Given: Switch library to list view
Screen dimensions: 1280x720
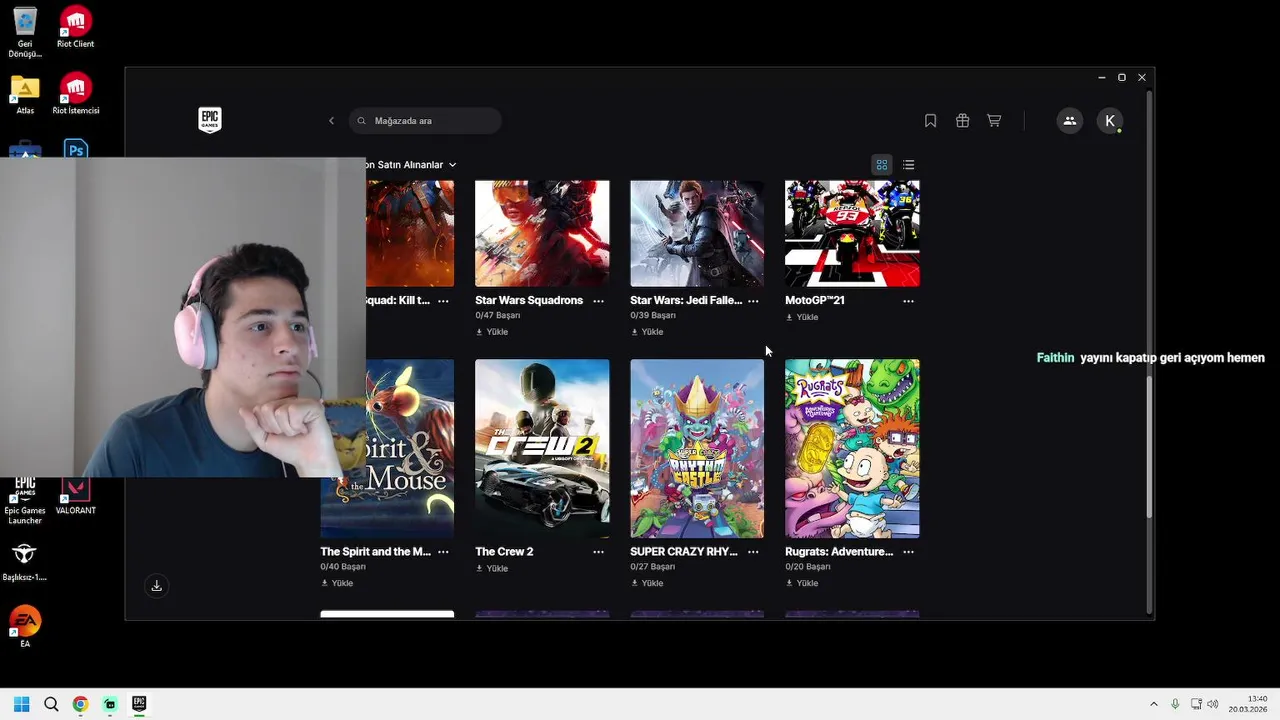Looking at the screenshot, I should tap(908, 165).
